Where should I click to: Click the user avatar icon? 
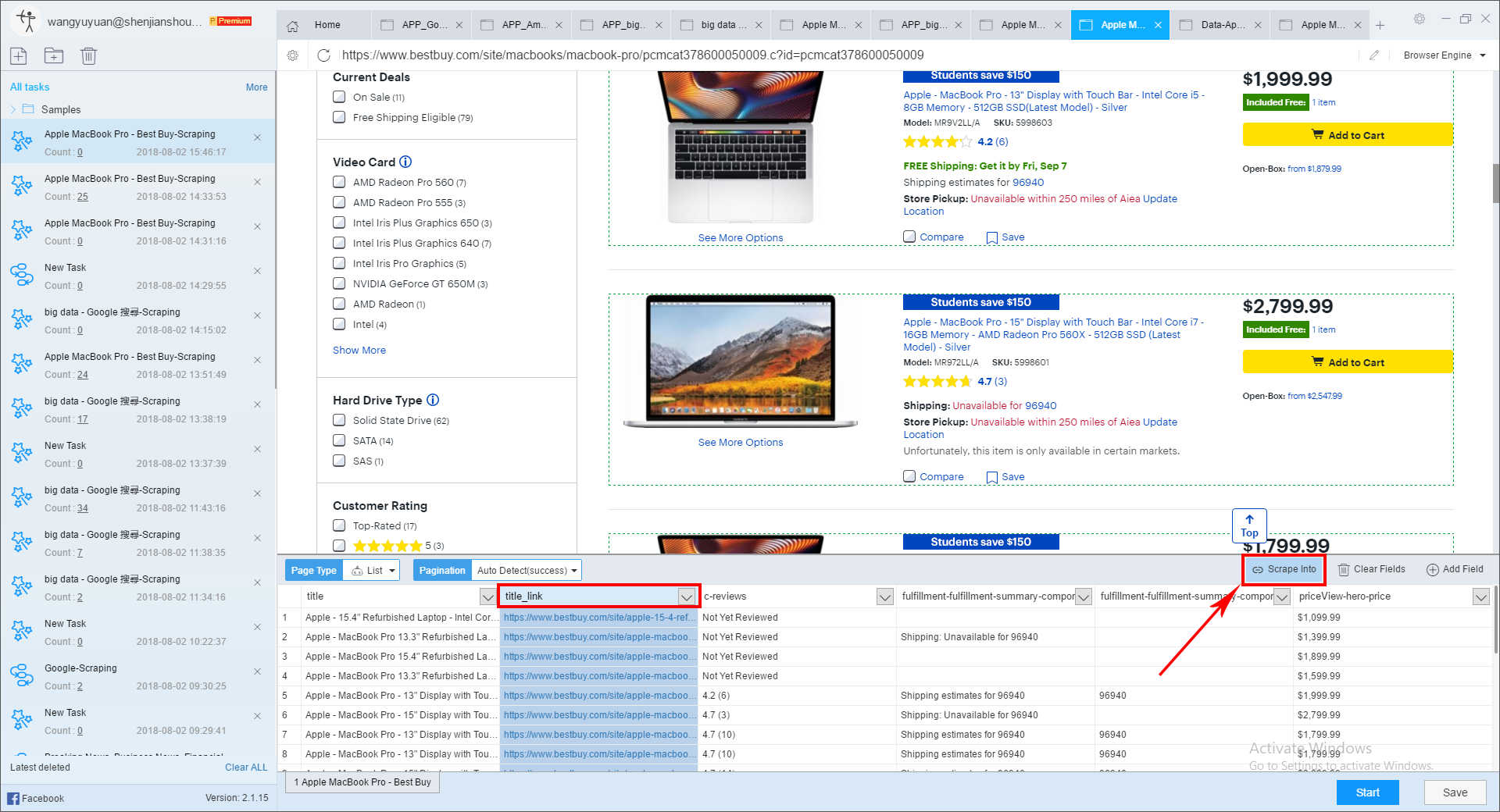coord(27,21)
